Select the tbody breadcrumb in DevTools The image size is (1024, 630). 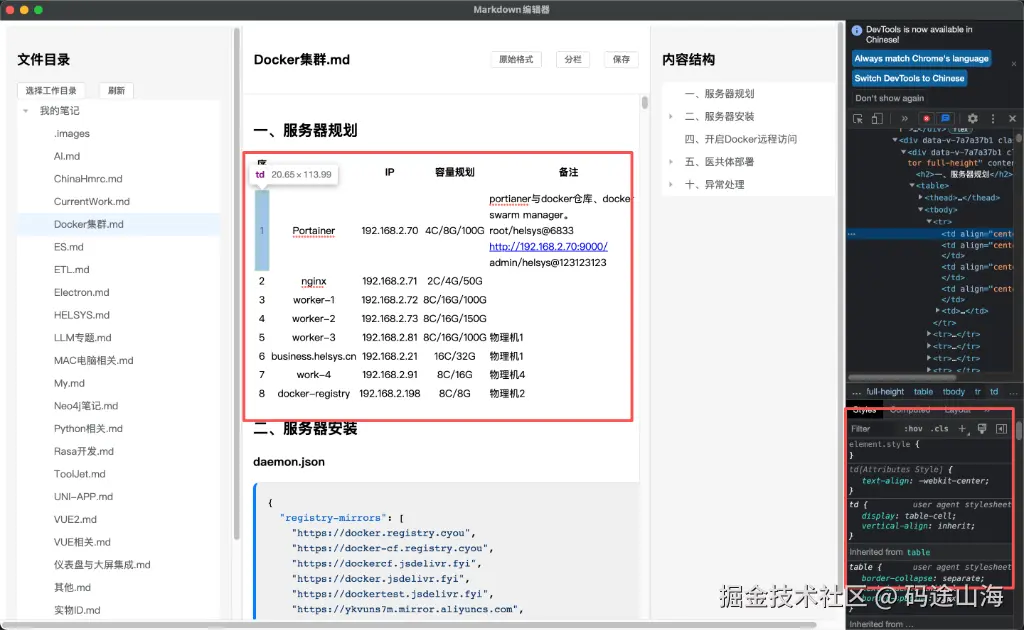tap(953, 392)
